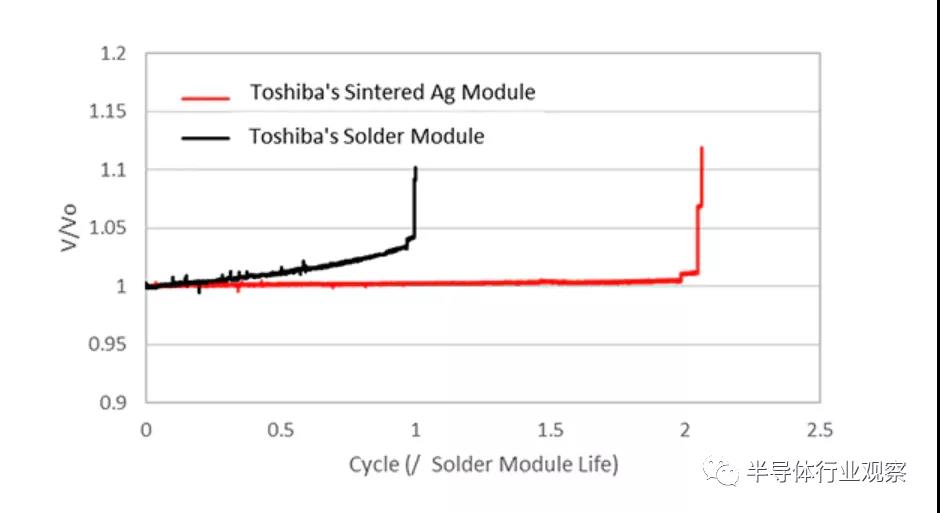Image resolution: width=940 pixels, height=513 pixels.
Task: Click the 2.5 x-axis tick label
Action: coord(819,430)
